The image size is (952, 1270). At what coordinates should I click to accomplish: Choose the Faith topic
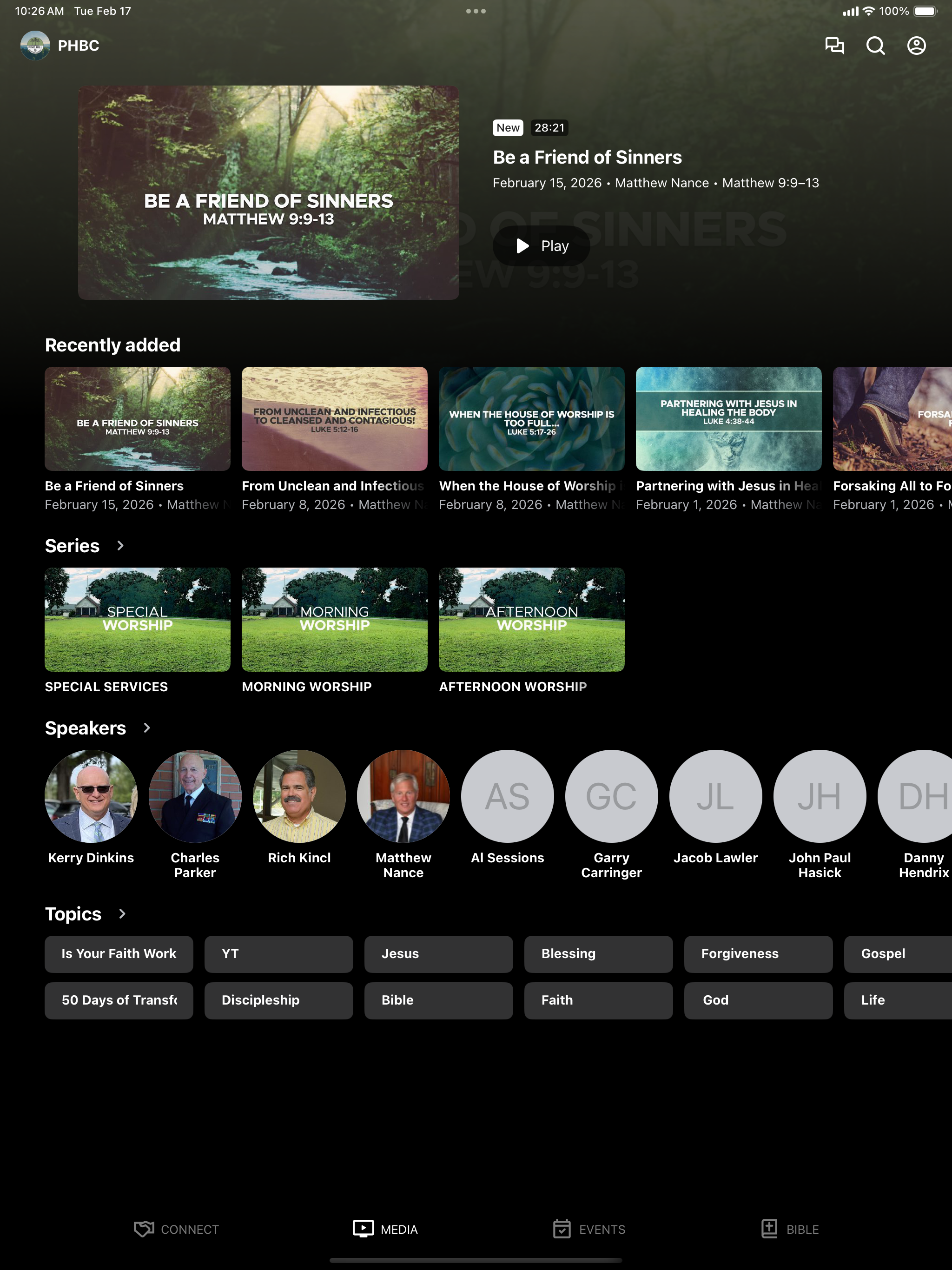[598, 1000]
